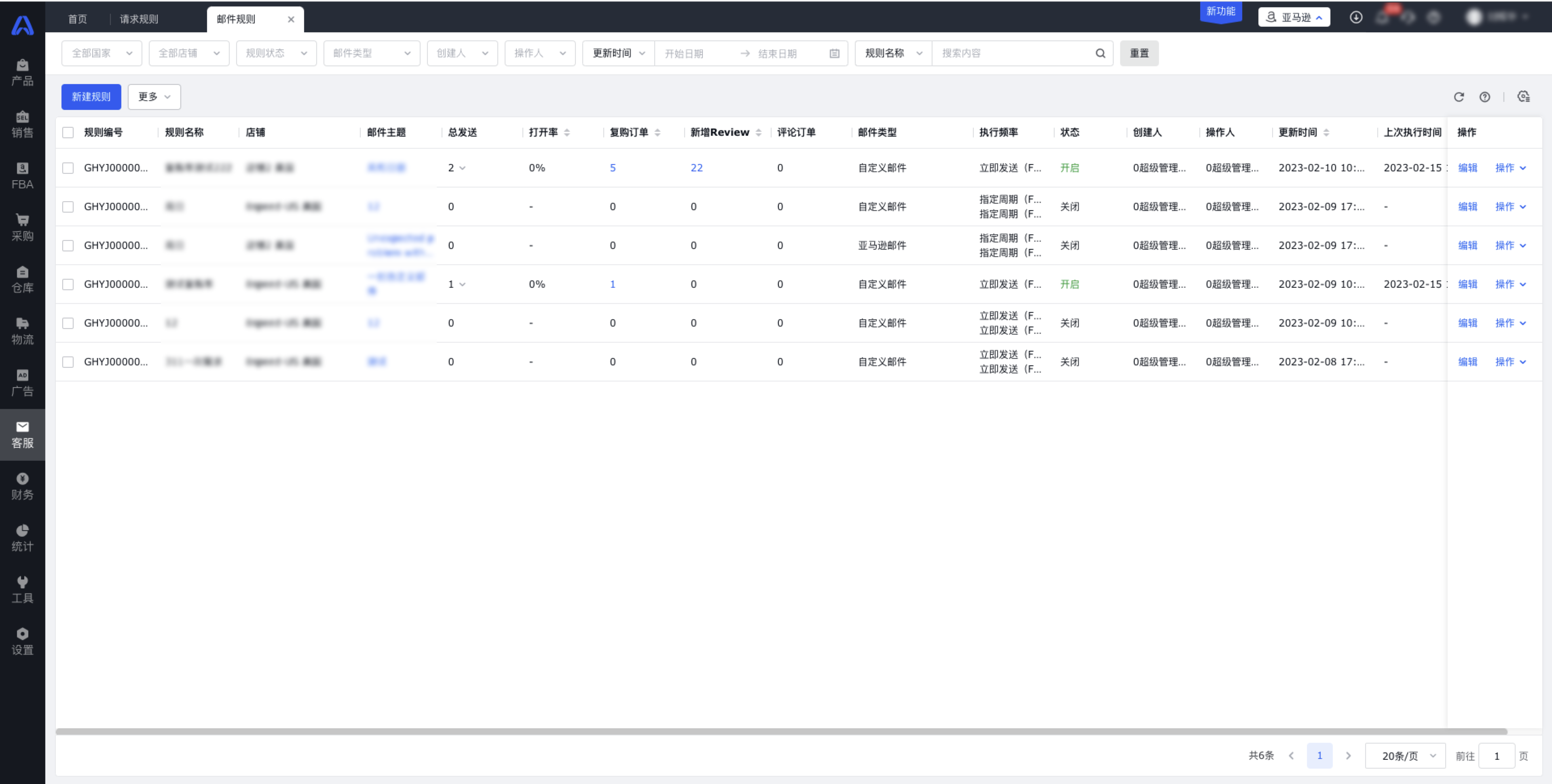Close the 邮件规则 tab
The width and height of the screenshot is (1552, 784).
pyautogui.click(x=291, y=19)
